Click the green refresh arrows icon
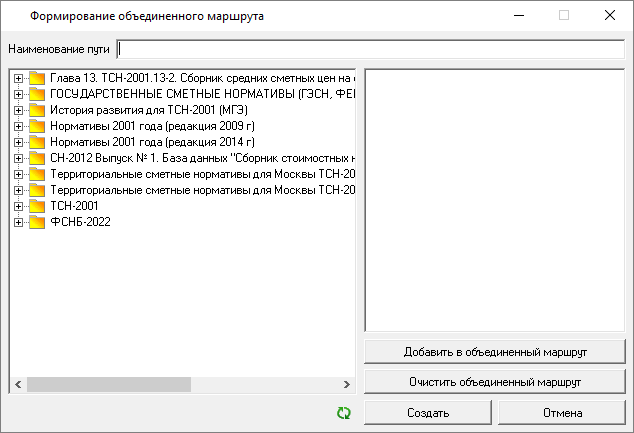This screenshot has width=634, height=433. click(x=346, y=412)
